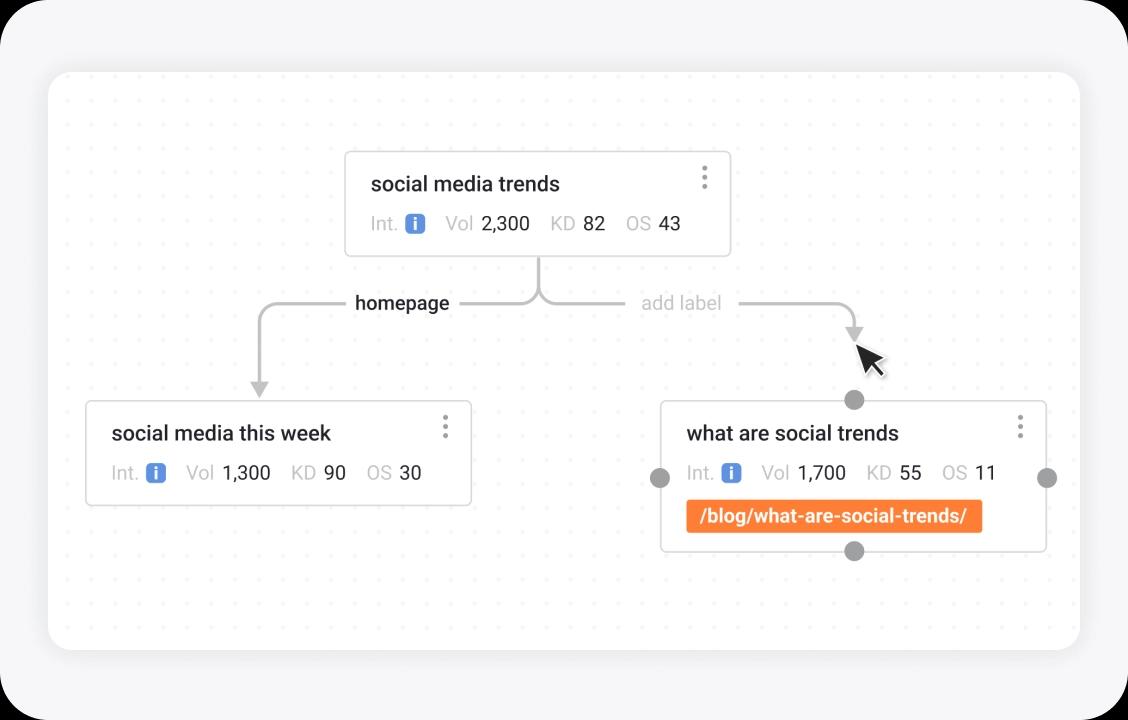This screenshot has height=720, width=1128.
Task: Select the 'social media trends' keyword title
Action: [465, 184]
